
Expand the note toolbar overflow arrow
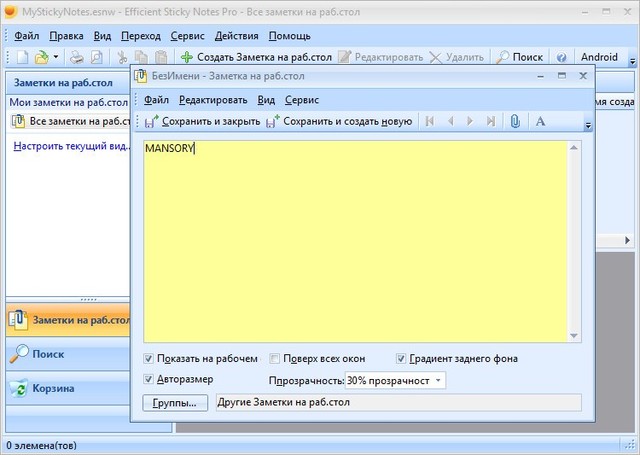588,126
